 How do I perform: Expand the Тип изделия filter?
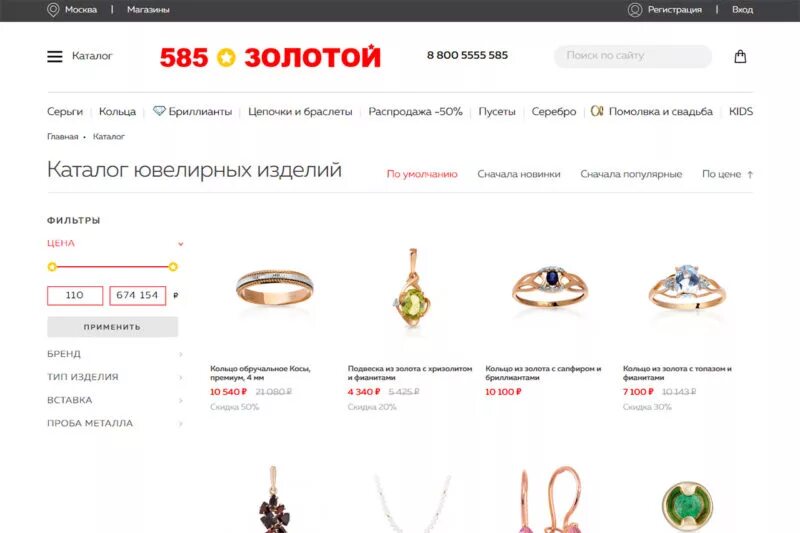pyautogui.click(x=181, y=377)
